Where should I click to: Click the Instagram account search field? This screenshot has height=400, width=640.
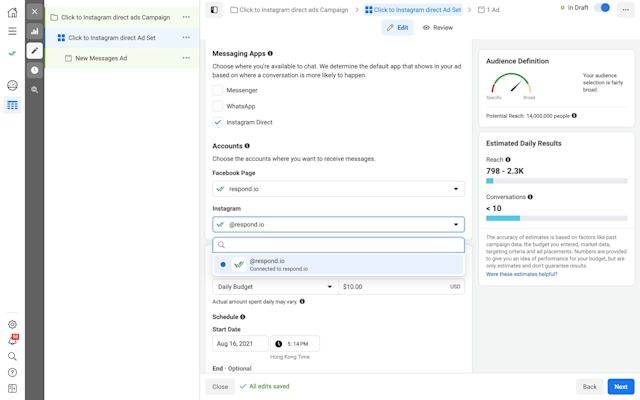coord(338,245)
